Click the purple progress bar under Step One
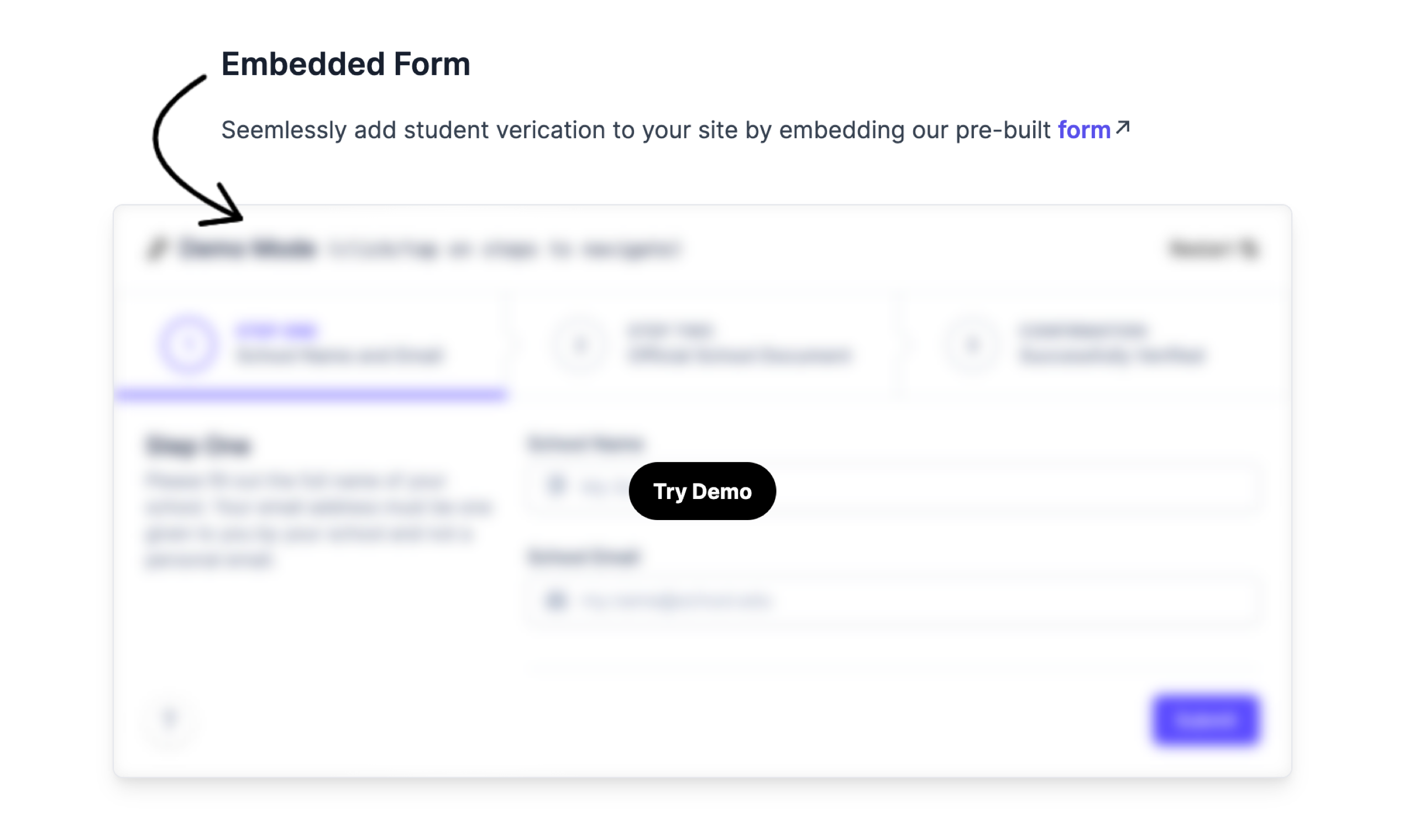This screenshot has width=1404, height=840. pyautogui.click(x=310, y=395)
